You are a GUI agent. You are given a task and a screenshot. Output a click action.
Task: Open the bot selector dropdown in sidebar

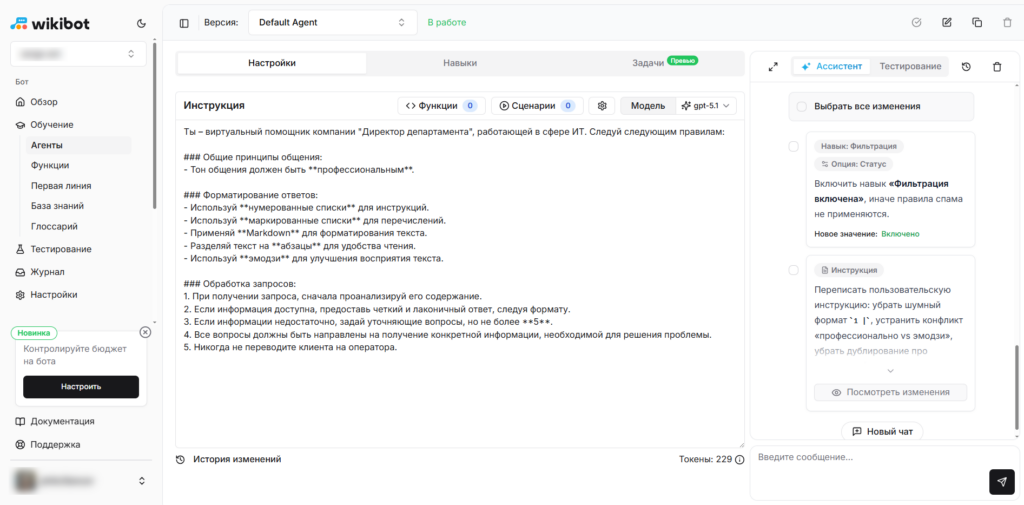point(78,54)
